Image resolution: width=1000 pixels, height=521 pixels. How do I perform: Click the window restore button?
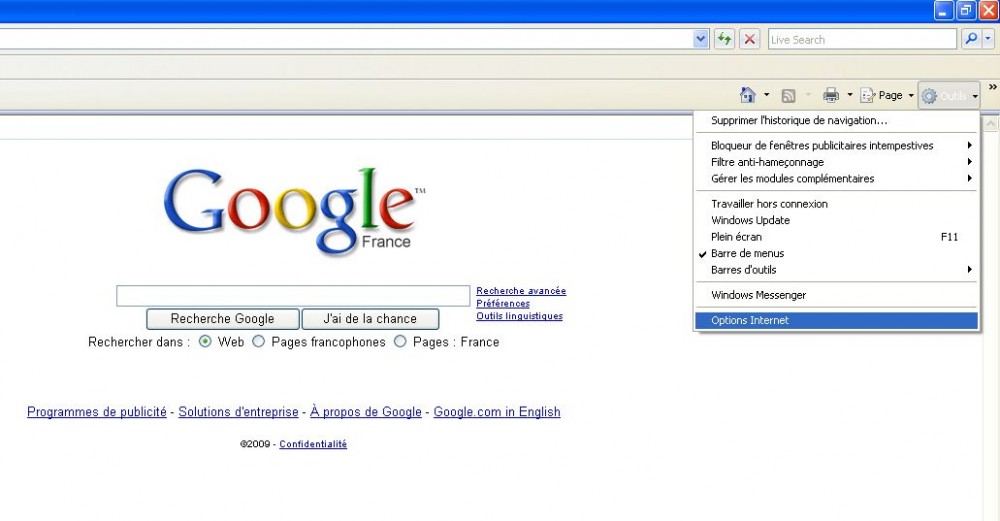click(966, 10)
